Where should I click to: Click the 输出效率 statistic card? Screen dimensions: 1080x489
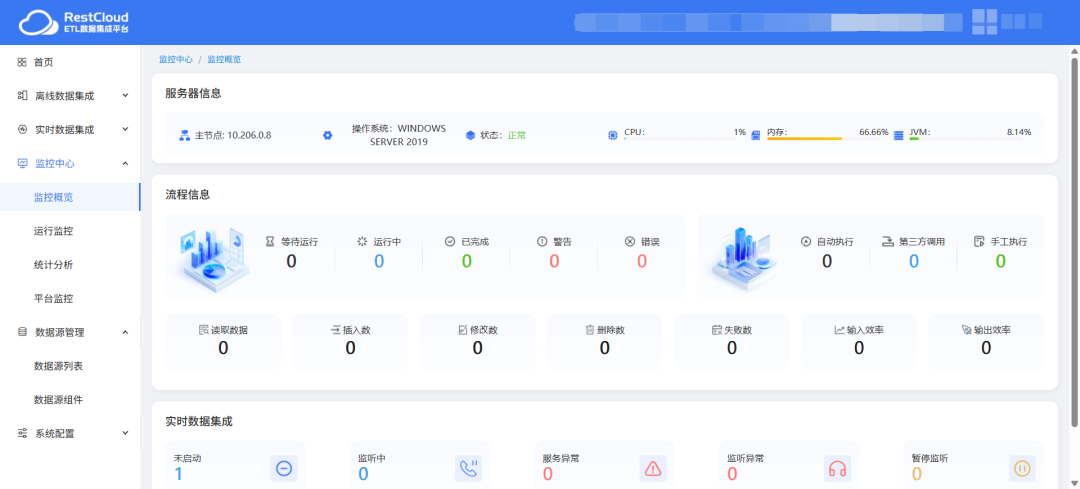(x=986, y=342)
